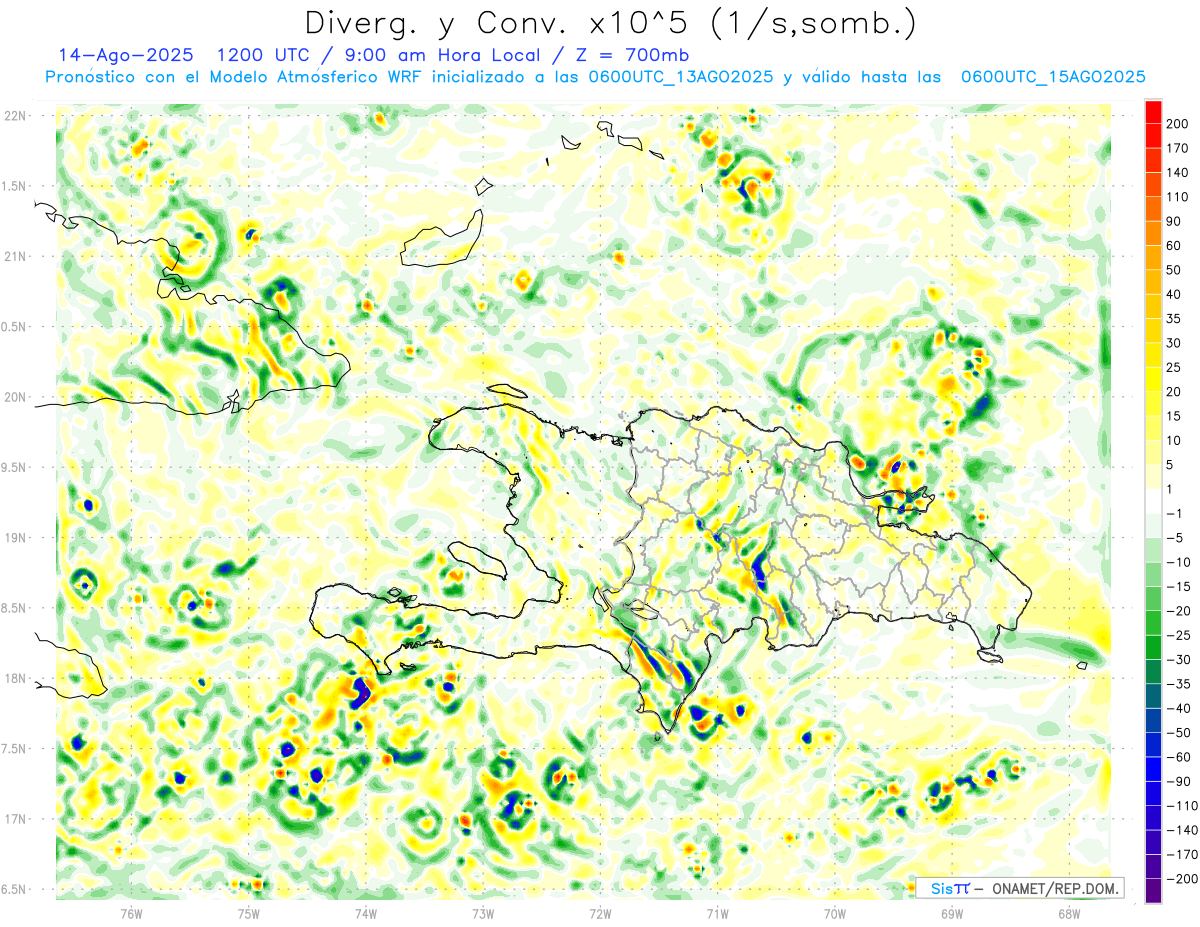Click the colorbar value 60
The image size is (1200, 927).
click(1175, 246)
